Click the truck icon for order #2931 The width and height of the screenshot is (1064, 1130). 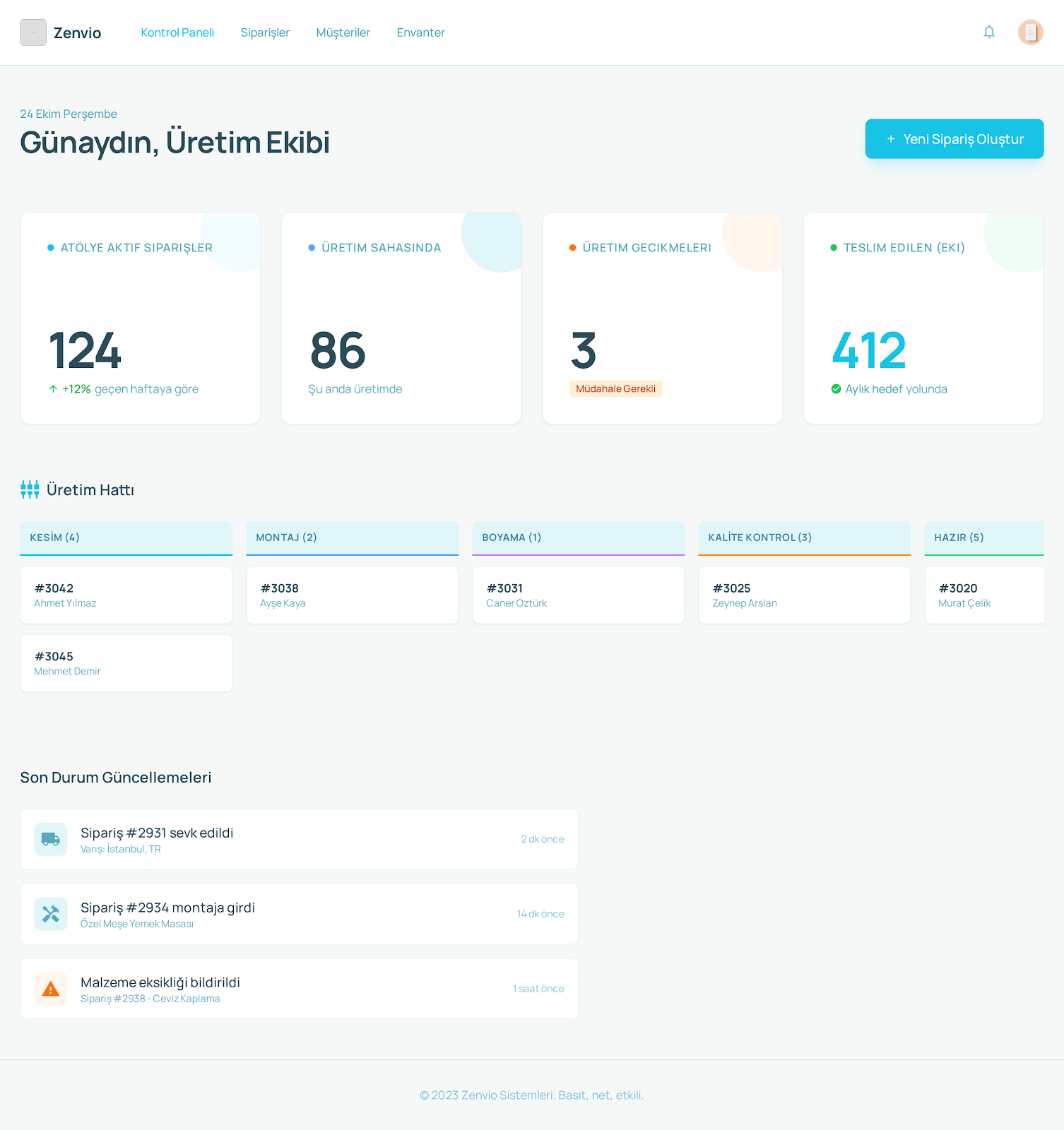pyautogui.click(x=51, y=839)
